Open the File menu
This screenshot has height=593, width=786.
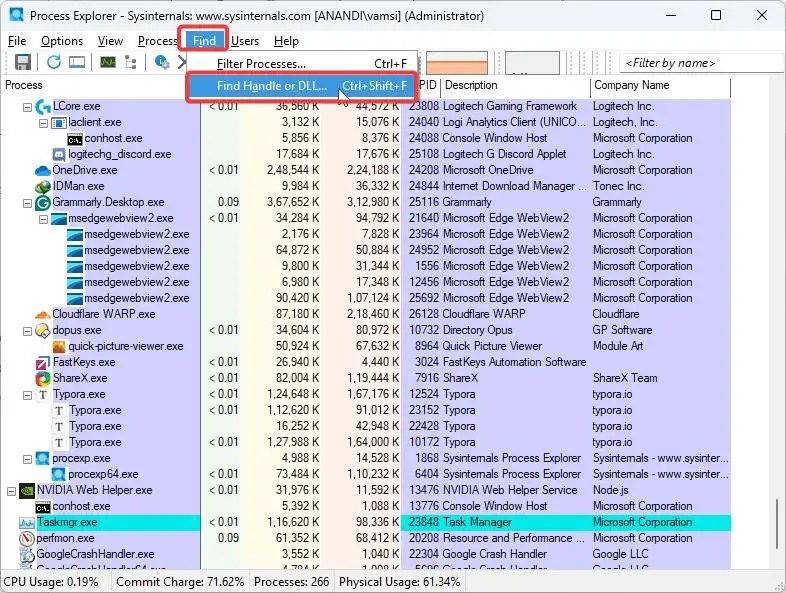click(x=17, y=41)
